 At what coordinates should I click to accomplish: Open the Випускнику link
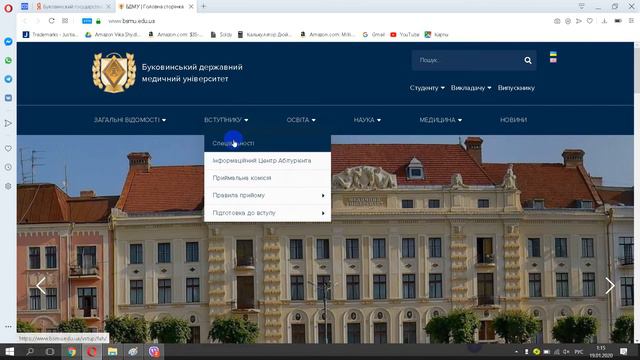(x=516, y=88)
